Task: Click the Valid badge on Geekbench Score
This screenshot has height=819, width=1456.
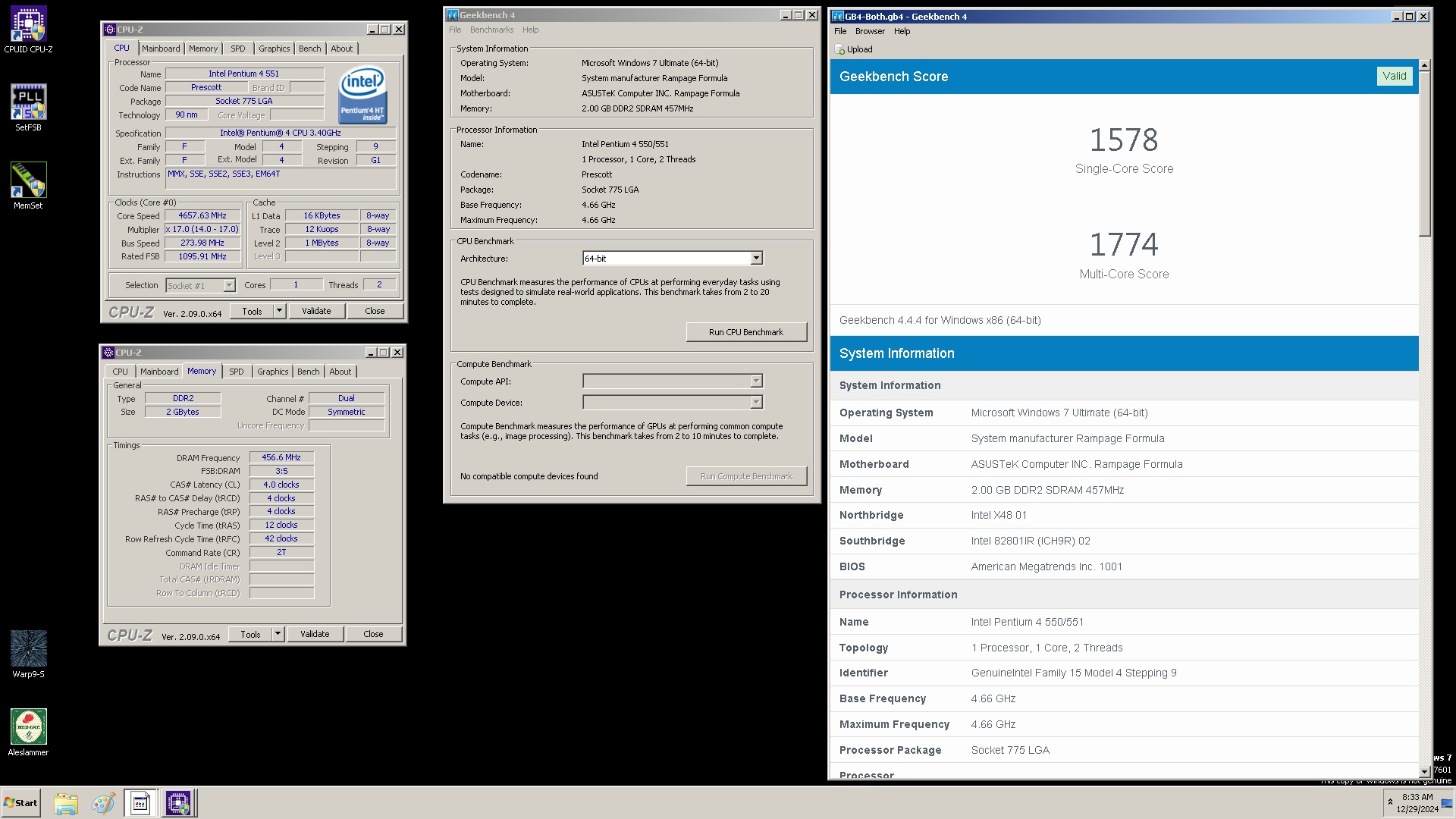Action: (x=1394, y=76)
